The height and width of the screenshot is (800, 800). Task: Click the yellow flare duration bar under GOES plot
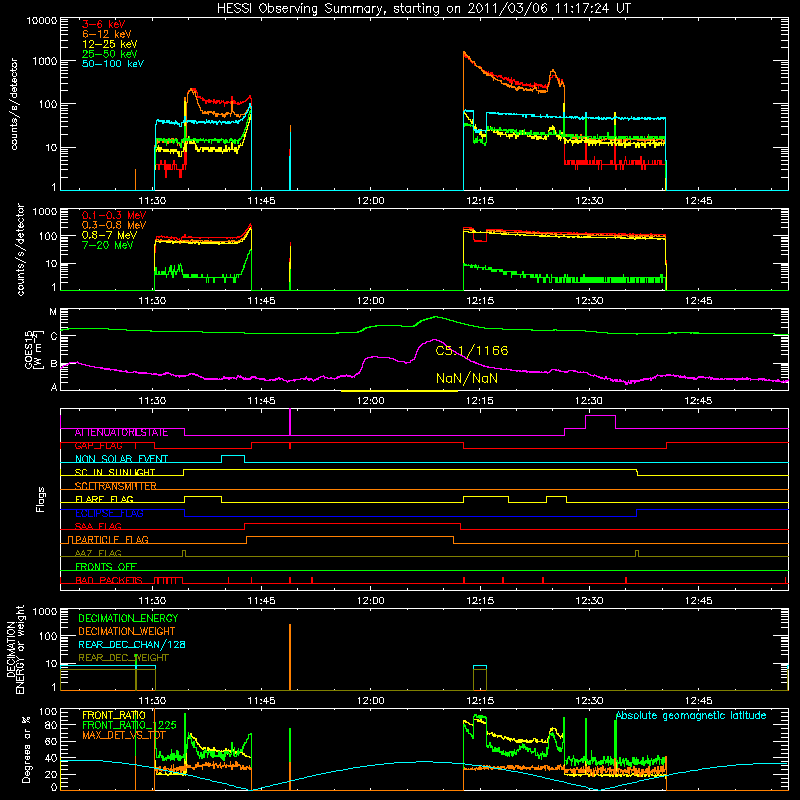tap(399, 391)
